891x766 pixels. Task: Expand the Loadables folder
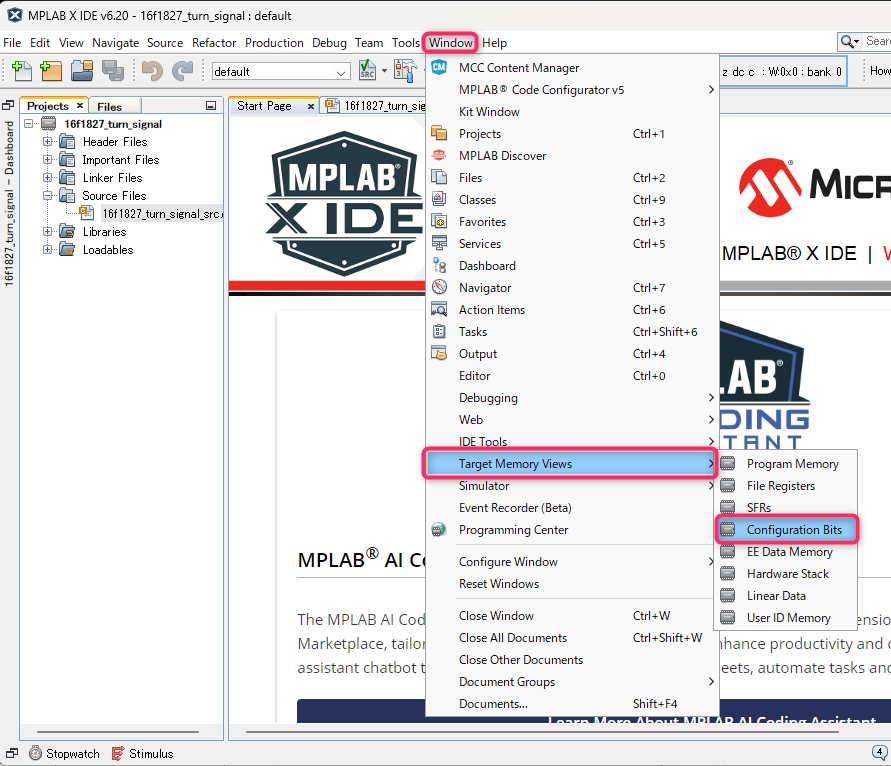tap(48, 249)
